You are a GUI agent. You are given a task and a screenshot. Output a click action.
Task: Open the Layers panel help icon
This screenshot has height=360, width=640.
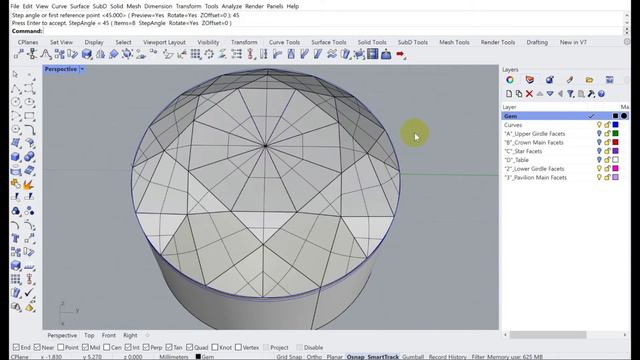(601, 94)
